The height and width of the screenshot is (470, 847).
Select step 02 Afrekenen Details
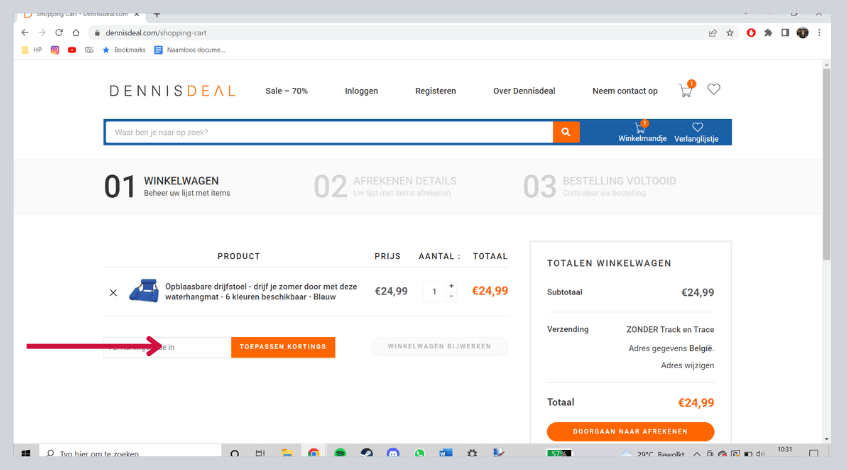pyautogui.click(x=385, y=186)
